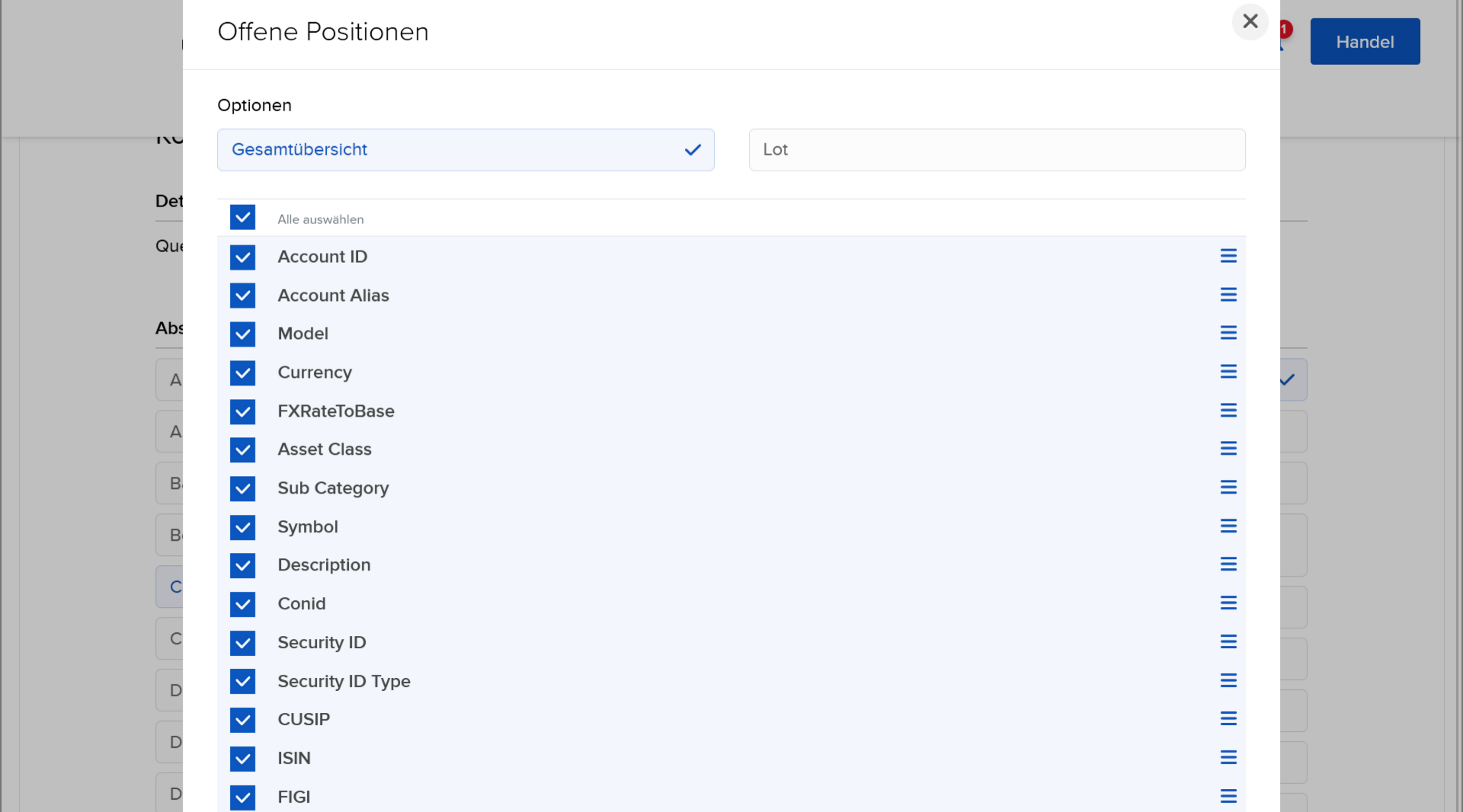Close the Offene Positionen dialog

(x=1250, y=21)
